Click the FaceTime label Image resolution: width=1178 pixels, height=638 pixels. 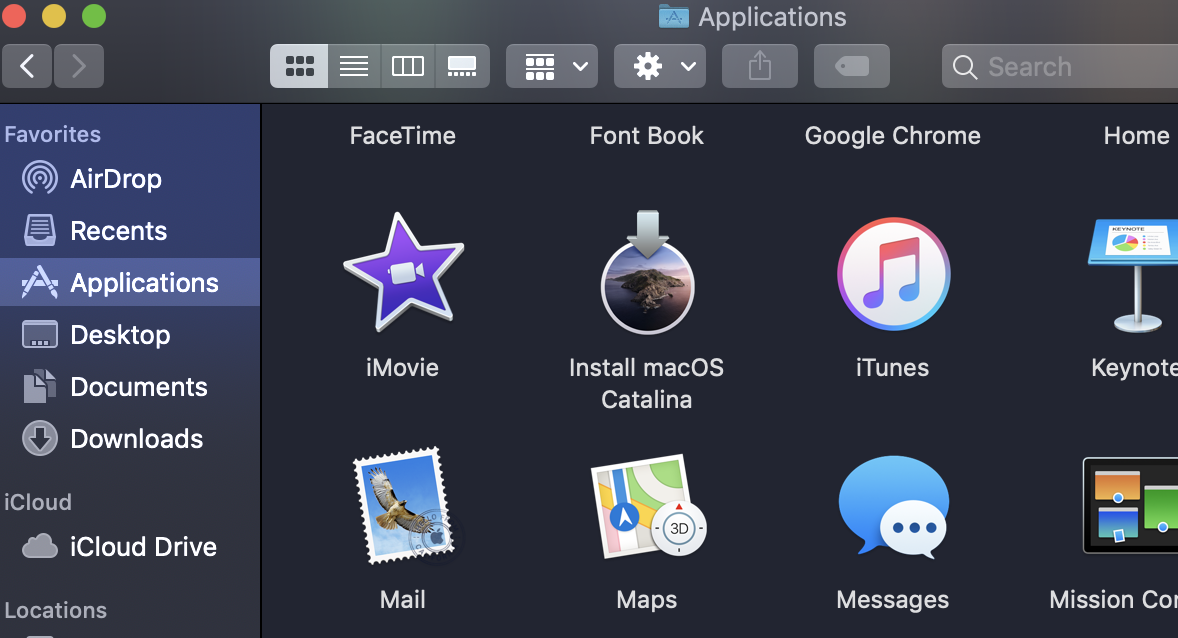[403, 136]
